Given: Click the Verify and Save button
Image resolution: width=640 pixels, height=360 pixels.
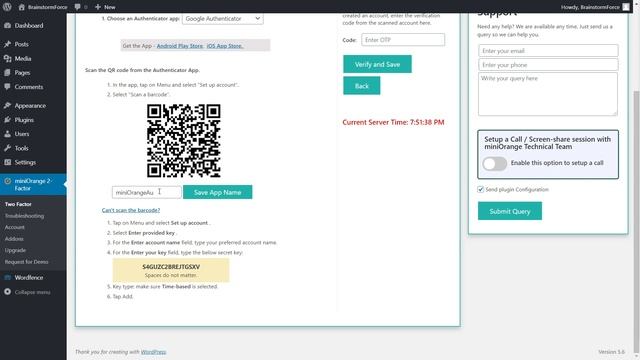Looking at the screenshot, I should click(377, 64).
